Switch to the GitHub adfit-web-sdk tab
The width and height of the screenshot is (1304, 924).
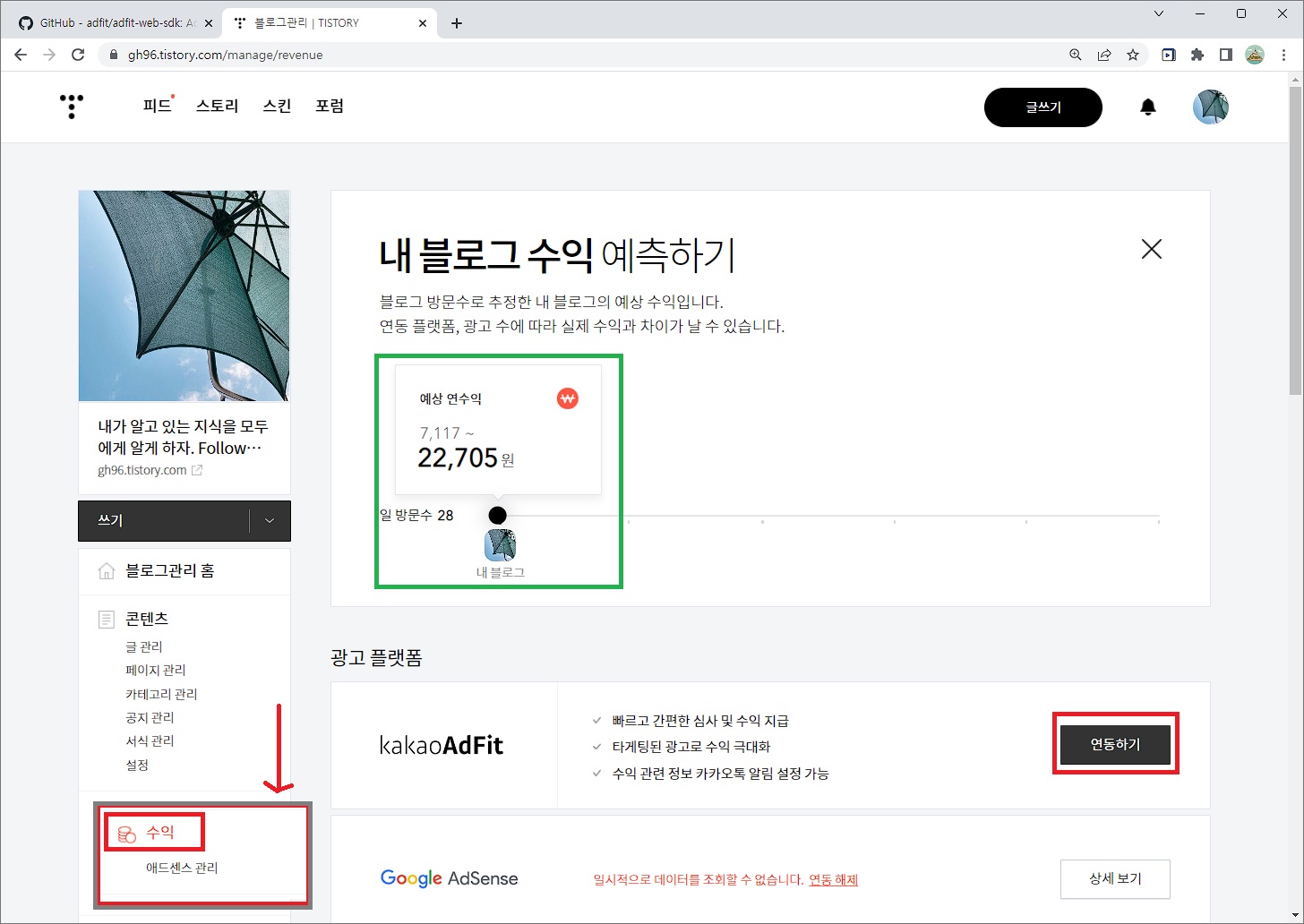tap(115, 23)
